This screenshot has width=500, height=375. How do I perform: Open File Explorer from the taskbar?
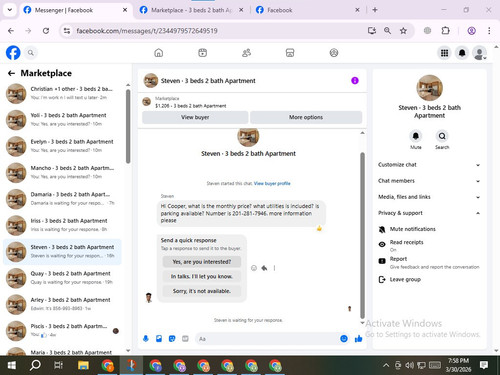click(83, 365)
